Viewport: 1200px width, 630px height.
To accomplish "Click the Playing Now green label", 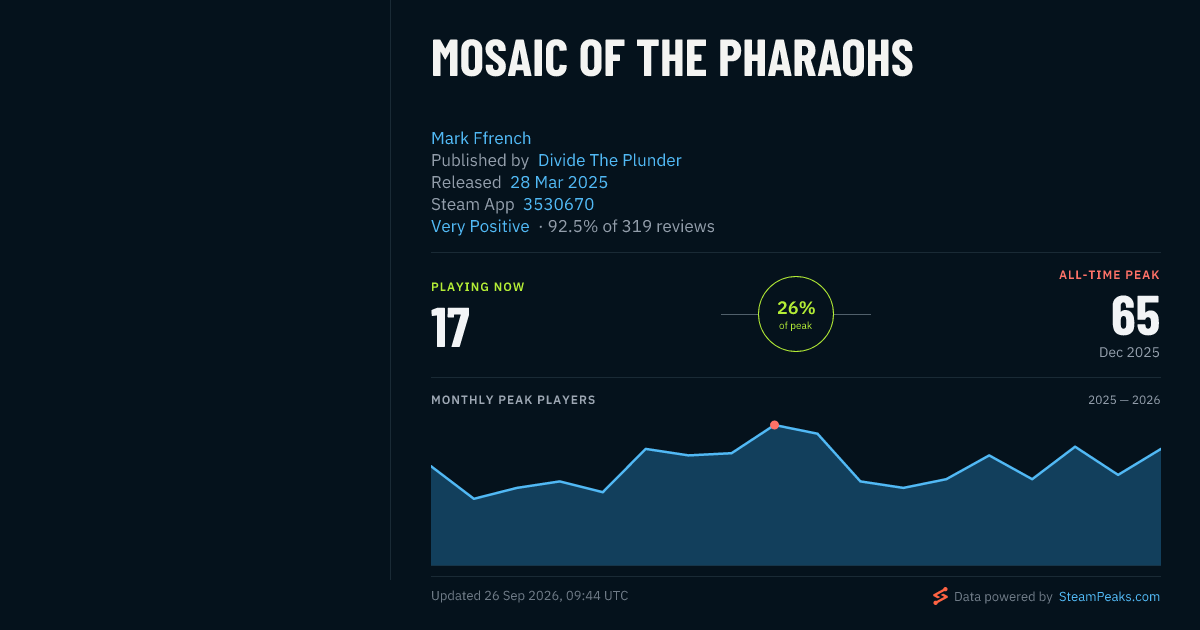I will pos(478,287).
